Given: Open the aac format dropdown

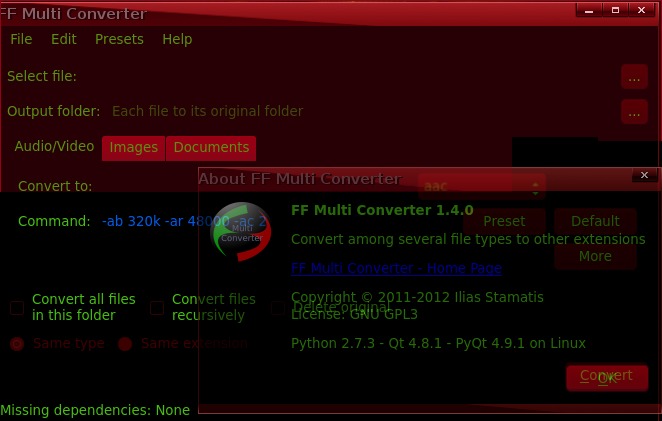Looking at the screenshot, I should point(482,186).
